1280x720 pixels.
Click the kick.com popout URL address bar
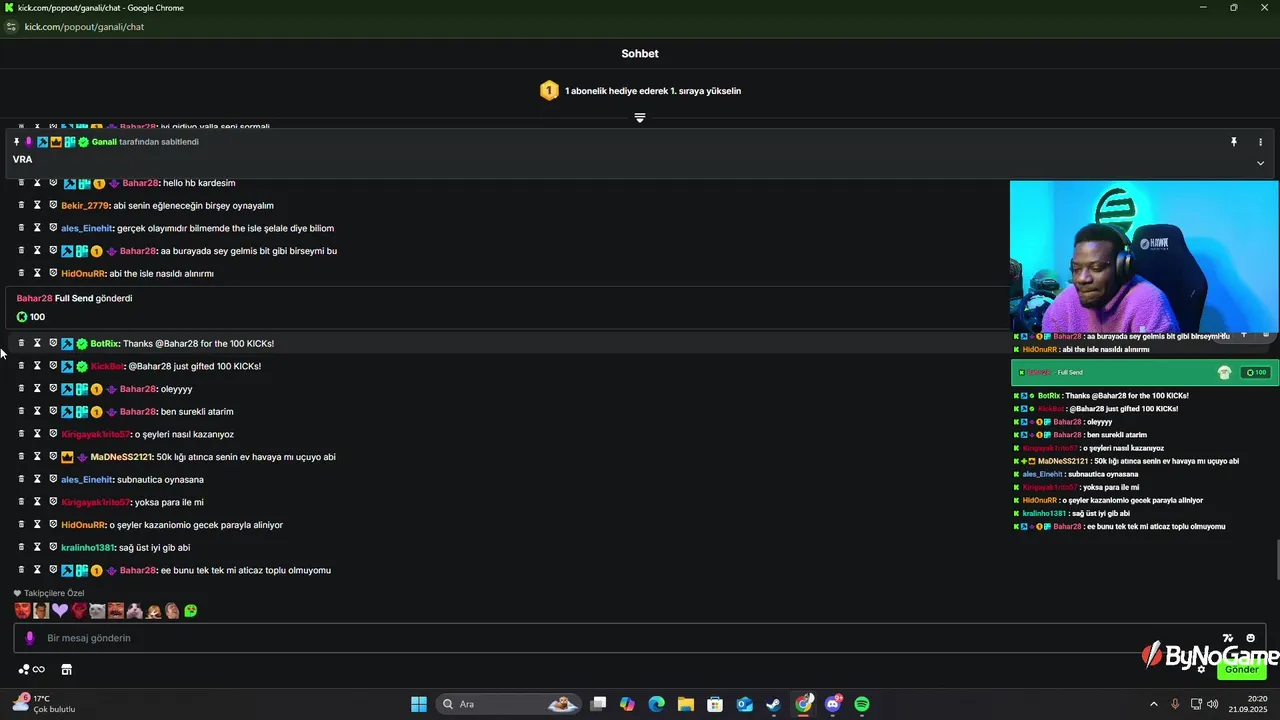(x=85, y=27)
